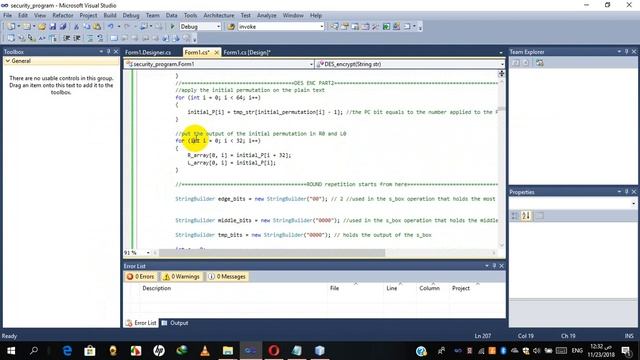
Task: Click the Save floppy disk icon
Action: (x=53, y=27)
